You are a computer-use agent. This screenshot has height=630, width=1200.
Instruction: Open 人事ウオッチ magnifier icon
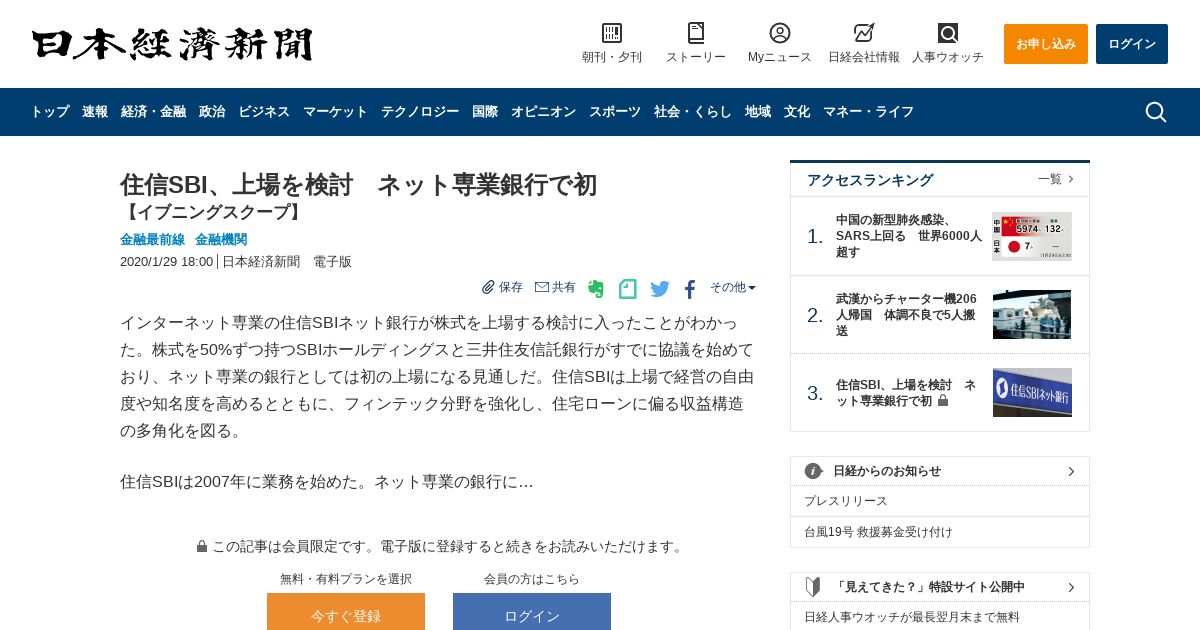tap(948, 33)
